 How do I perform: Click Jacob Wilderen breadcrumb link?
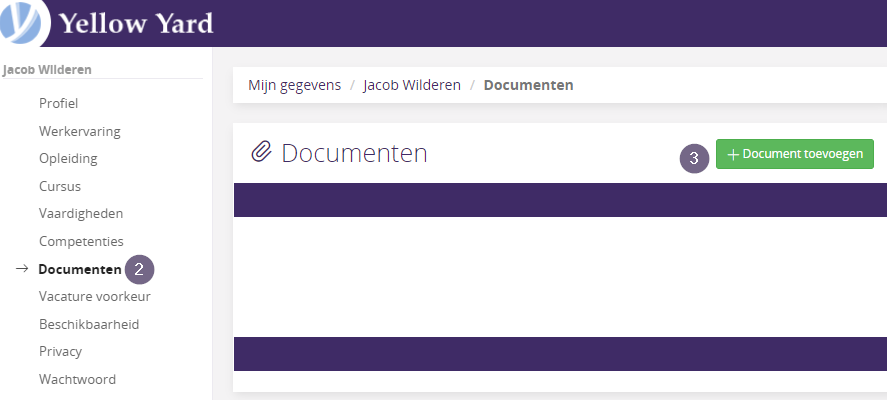pos(412,85)
